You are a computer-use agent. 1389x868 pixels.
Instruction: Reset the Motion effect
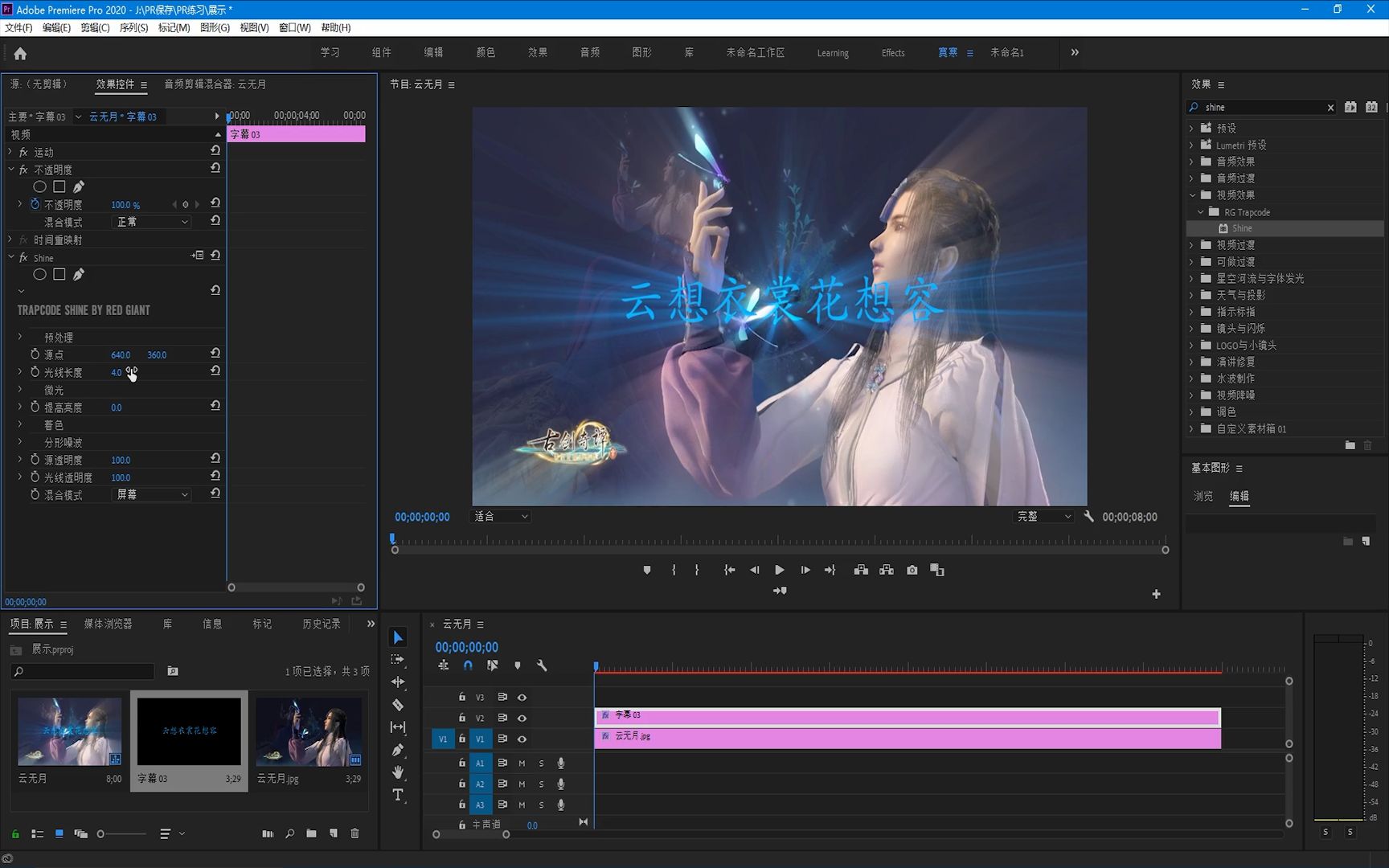tap(215, 151)
